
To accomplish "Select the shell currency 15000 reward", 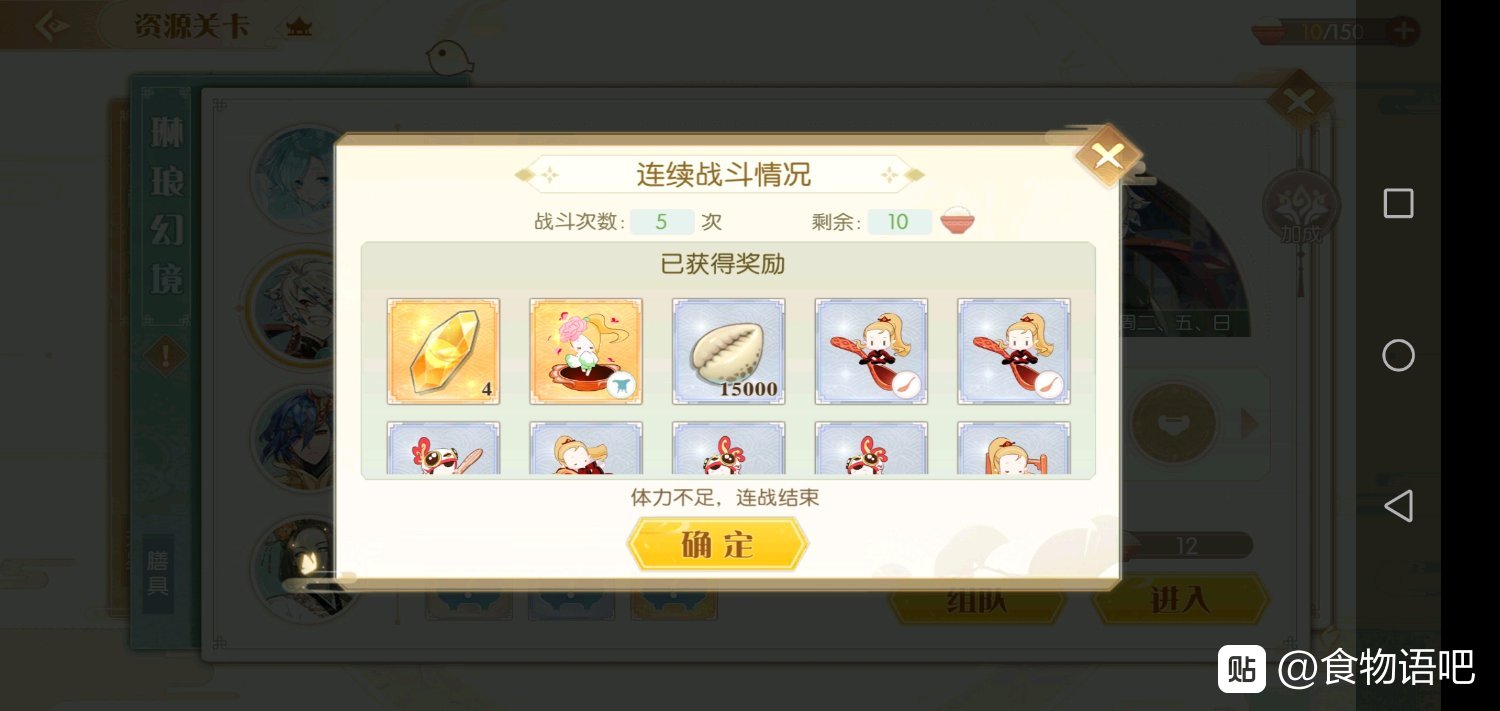I will (x=728, y=351).
